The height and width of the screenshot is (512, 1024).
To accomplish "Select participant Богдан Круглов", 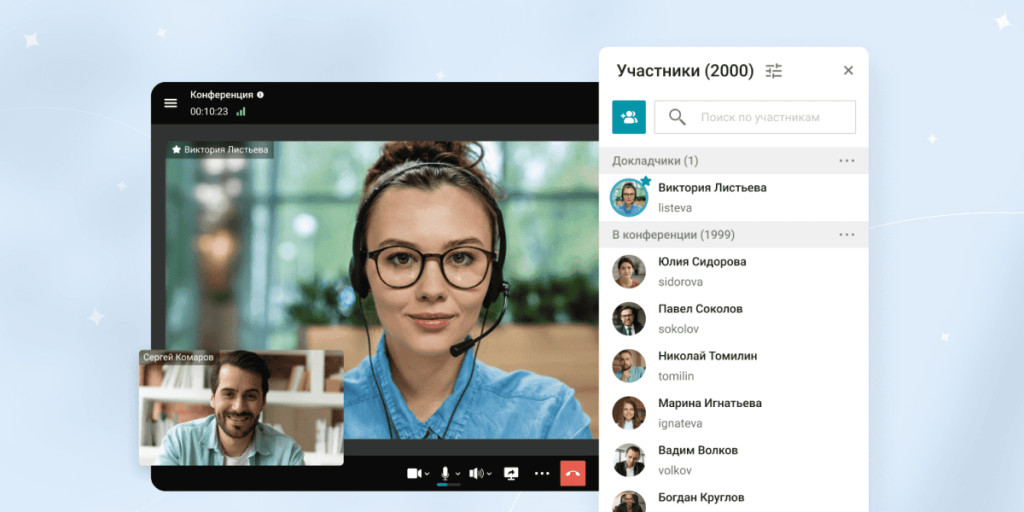I will [x=733, y=499].
